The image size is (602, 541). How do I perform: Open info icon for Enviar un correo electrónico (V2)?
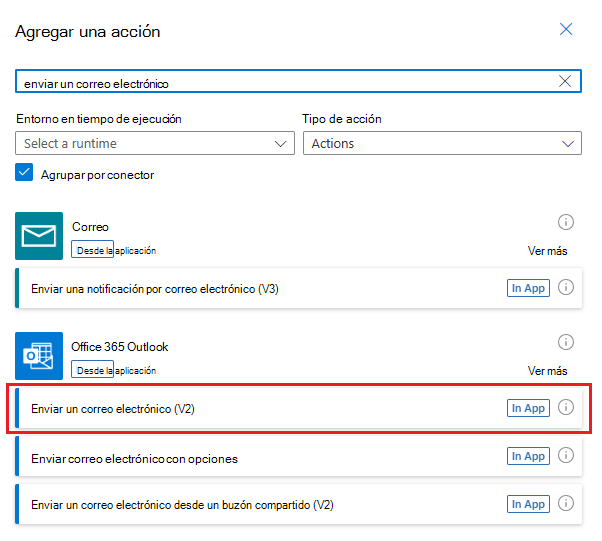pos(566,407)
